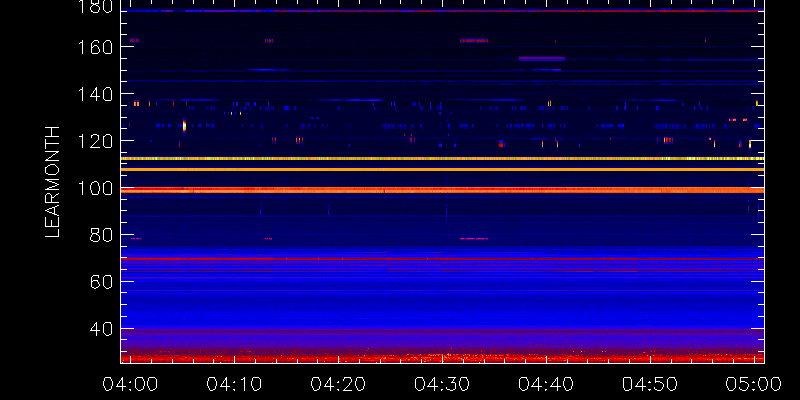Click the 40 frequency axis label

click(x=101, y=330)
